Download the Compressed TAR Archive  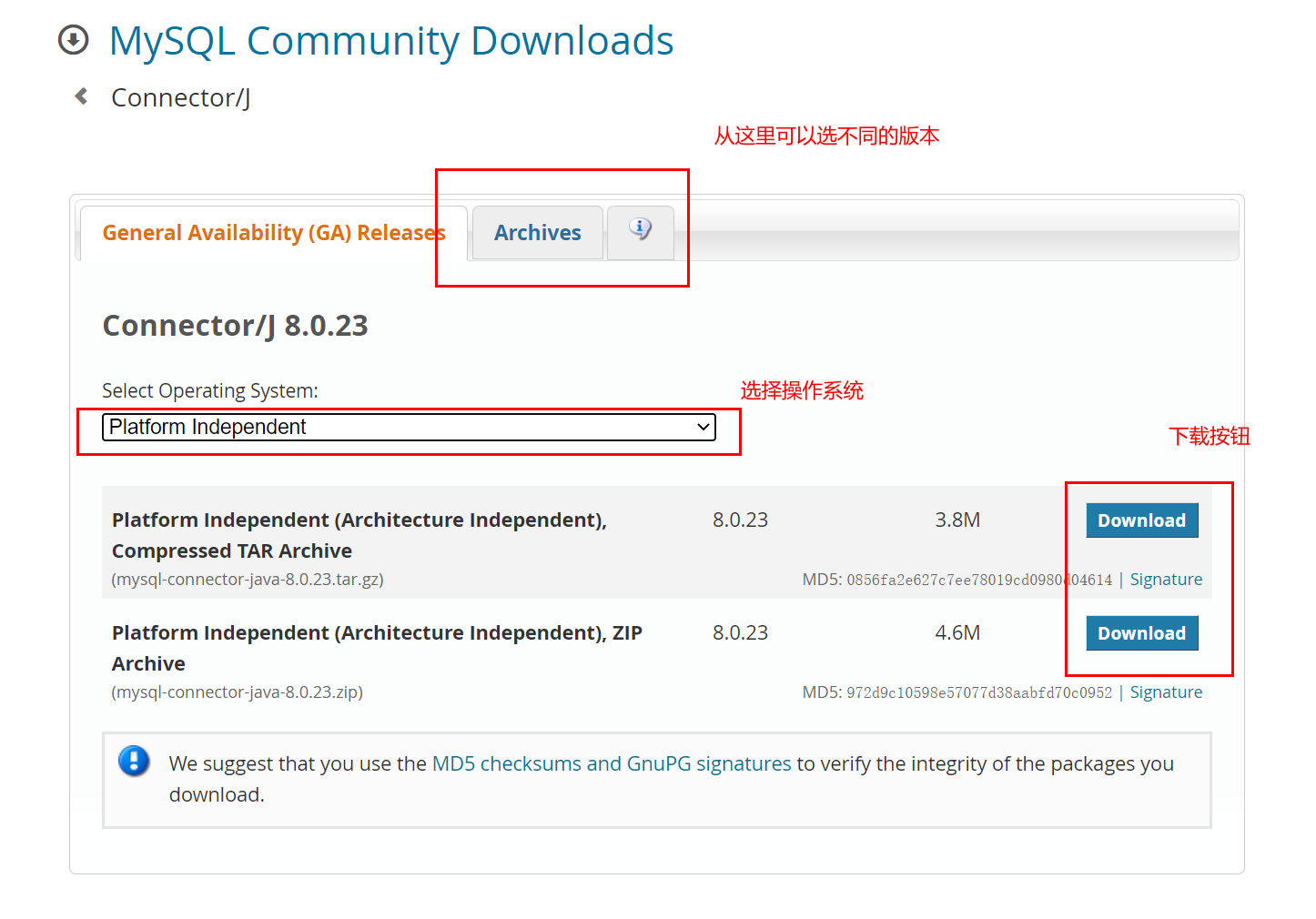coord(1142,520)
